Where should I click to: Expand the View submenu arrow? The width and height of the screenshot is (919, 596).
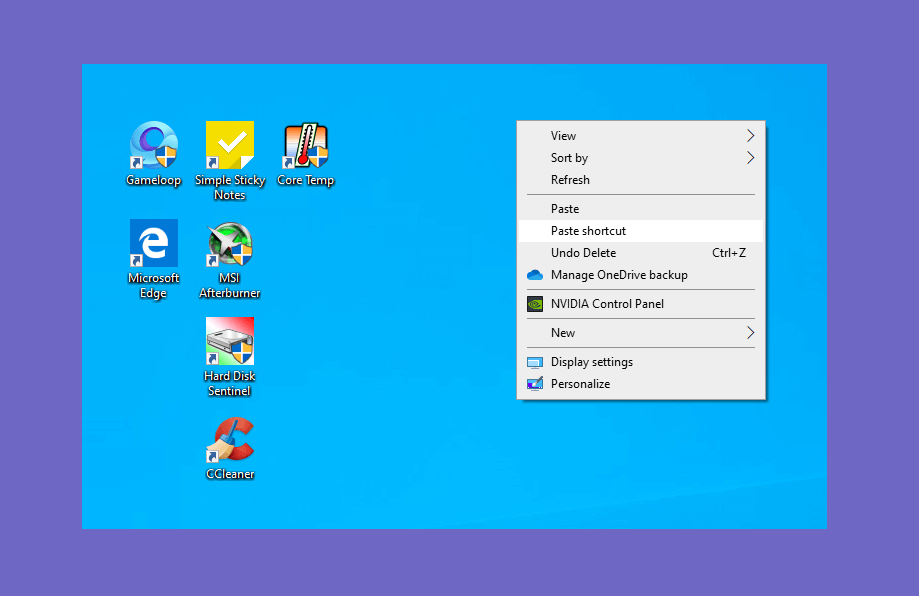[x=750, y=136]
